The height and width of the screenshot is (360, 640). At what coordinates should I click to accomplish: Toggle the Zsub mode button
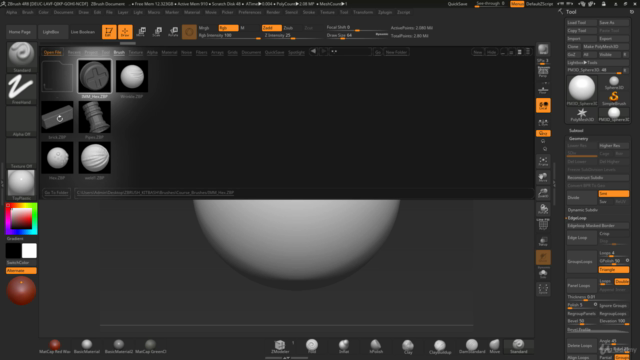[x=288, y=28]
